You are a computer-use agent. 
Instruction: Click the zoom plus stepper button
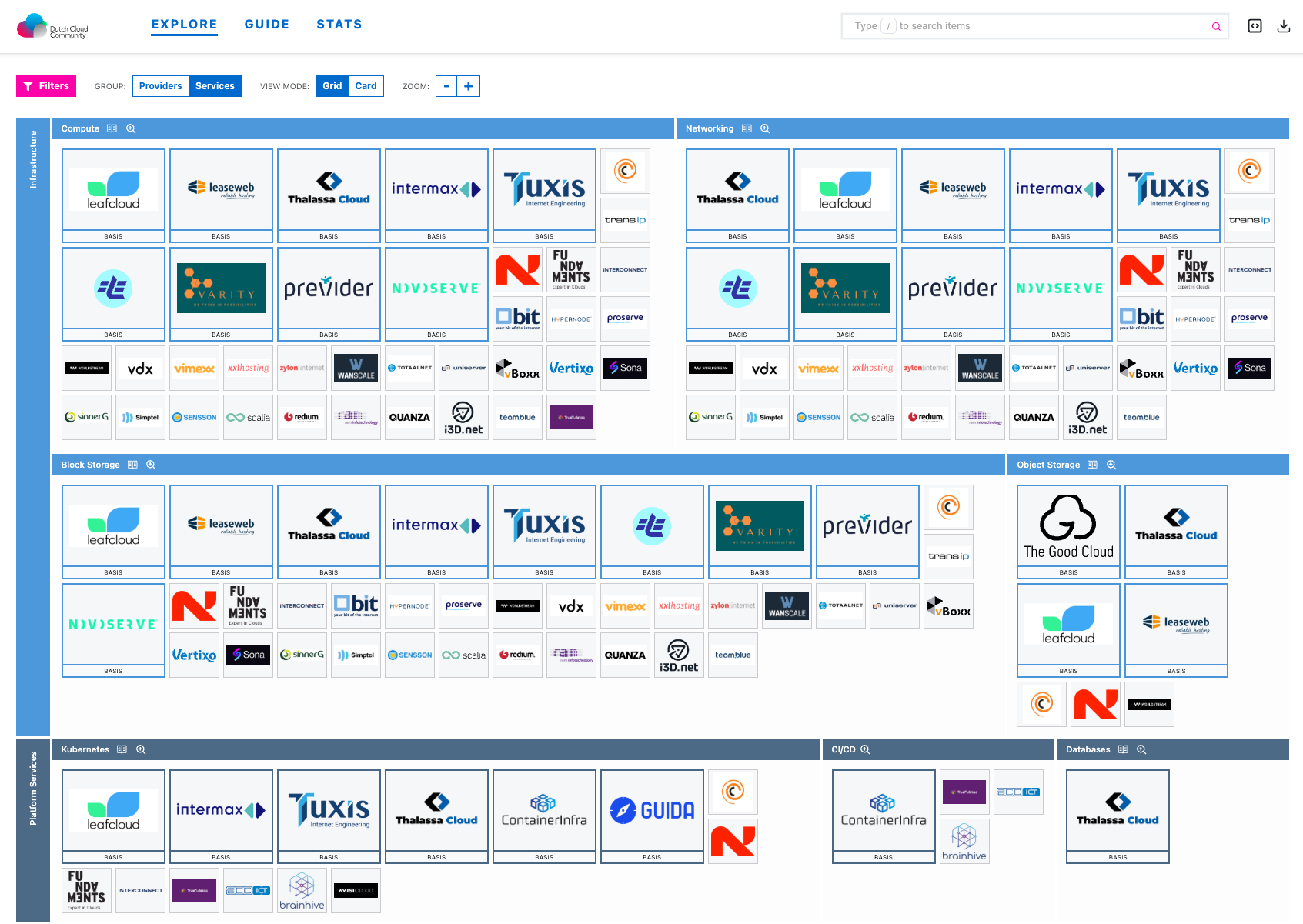coord(469,85)
